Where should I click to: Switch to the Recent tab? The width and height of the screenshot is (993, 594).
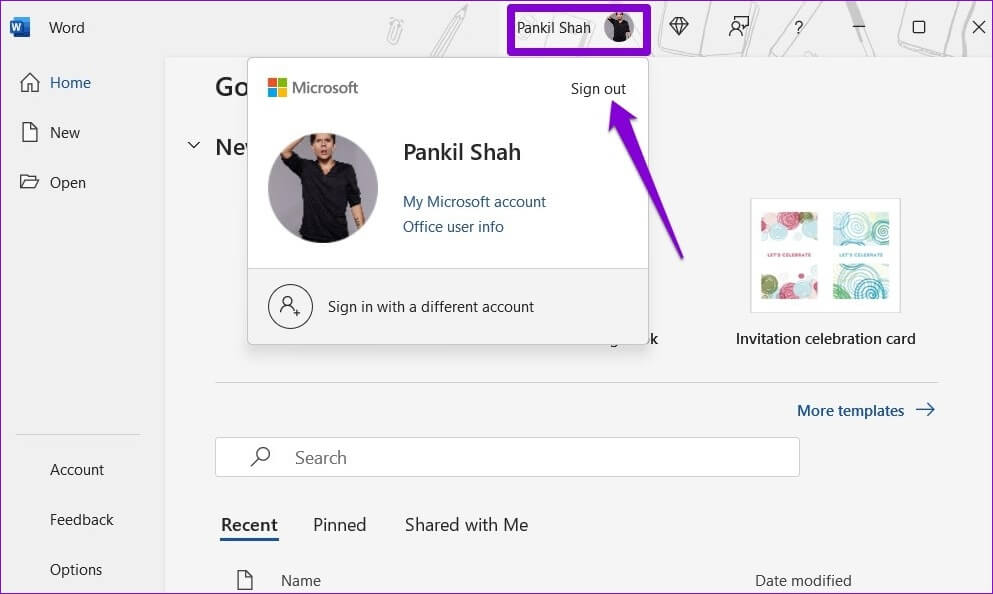point(249,525)
